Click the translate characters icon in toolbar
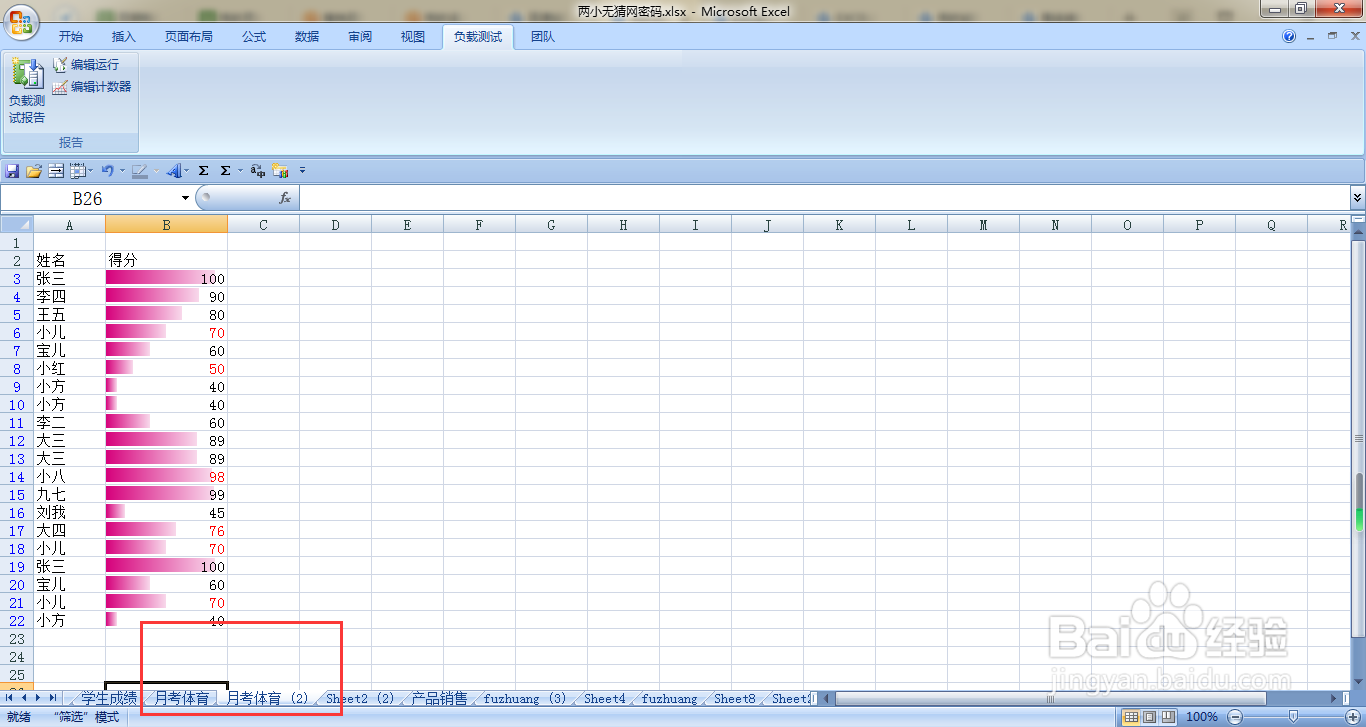 [258, 171]
